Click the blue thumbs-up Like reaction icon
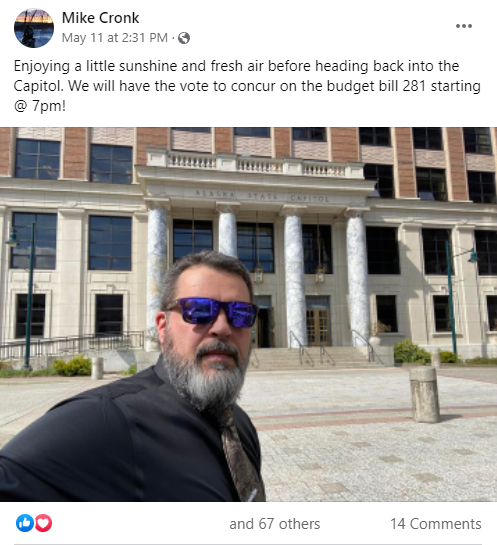Viewport: 497px width, 545px height. pyautogui.click(x=25, y=523)
